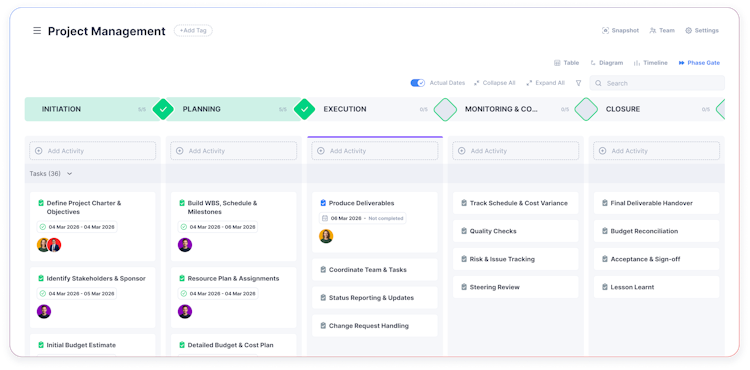This screenshot has height=370, width=750.
Task: Open the Settings button label
Action: coord(706,31)
